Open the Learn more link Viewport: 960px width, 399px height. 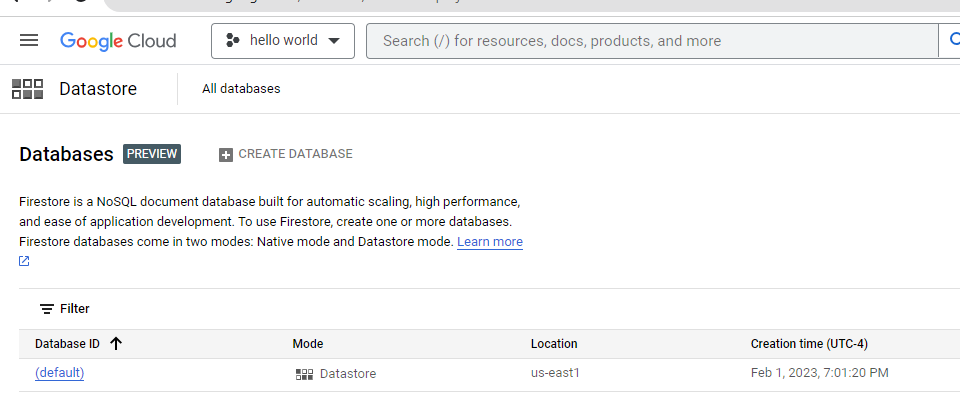click(x=490, y=242)
